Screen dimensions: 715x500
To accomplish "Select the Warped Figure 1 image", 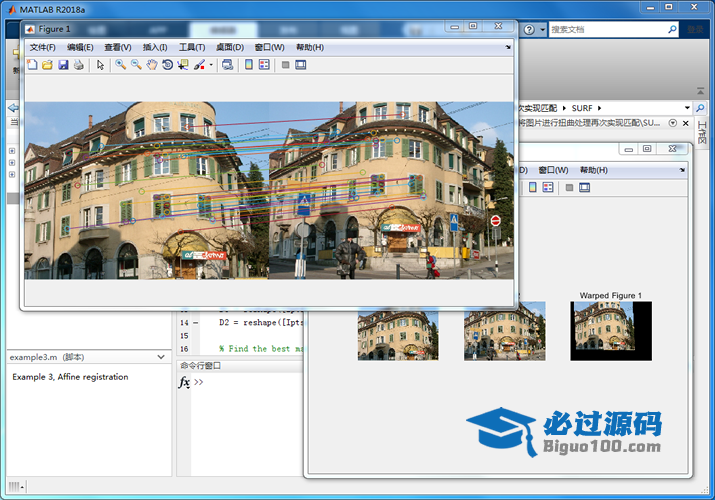I will coord(611,331).
